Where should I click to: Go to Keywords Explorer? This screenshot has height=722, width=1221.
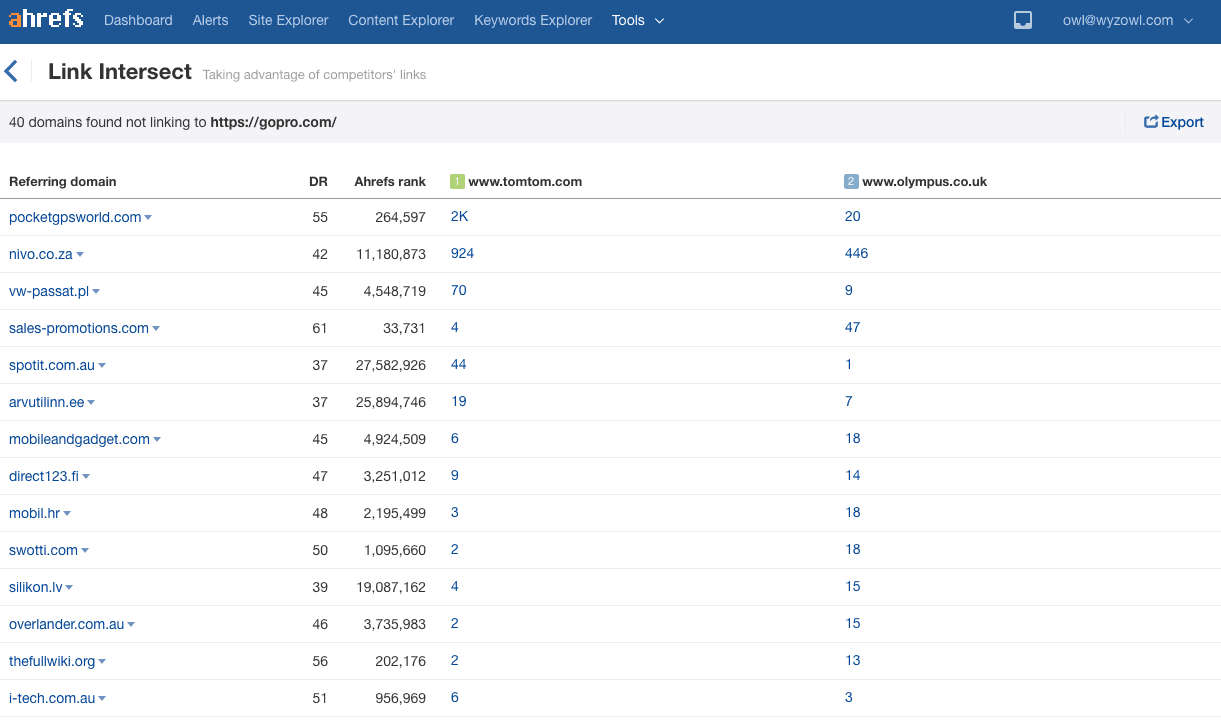point(533,20)
